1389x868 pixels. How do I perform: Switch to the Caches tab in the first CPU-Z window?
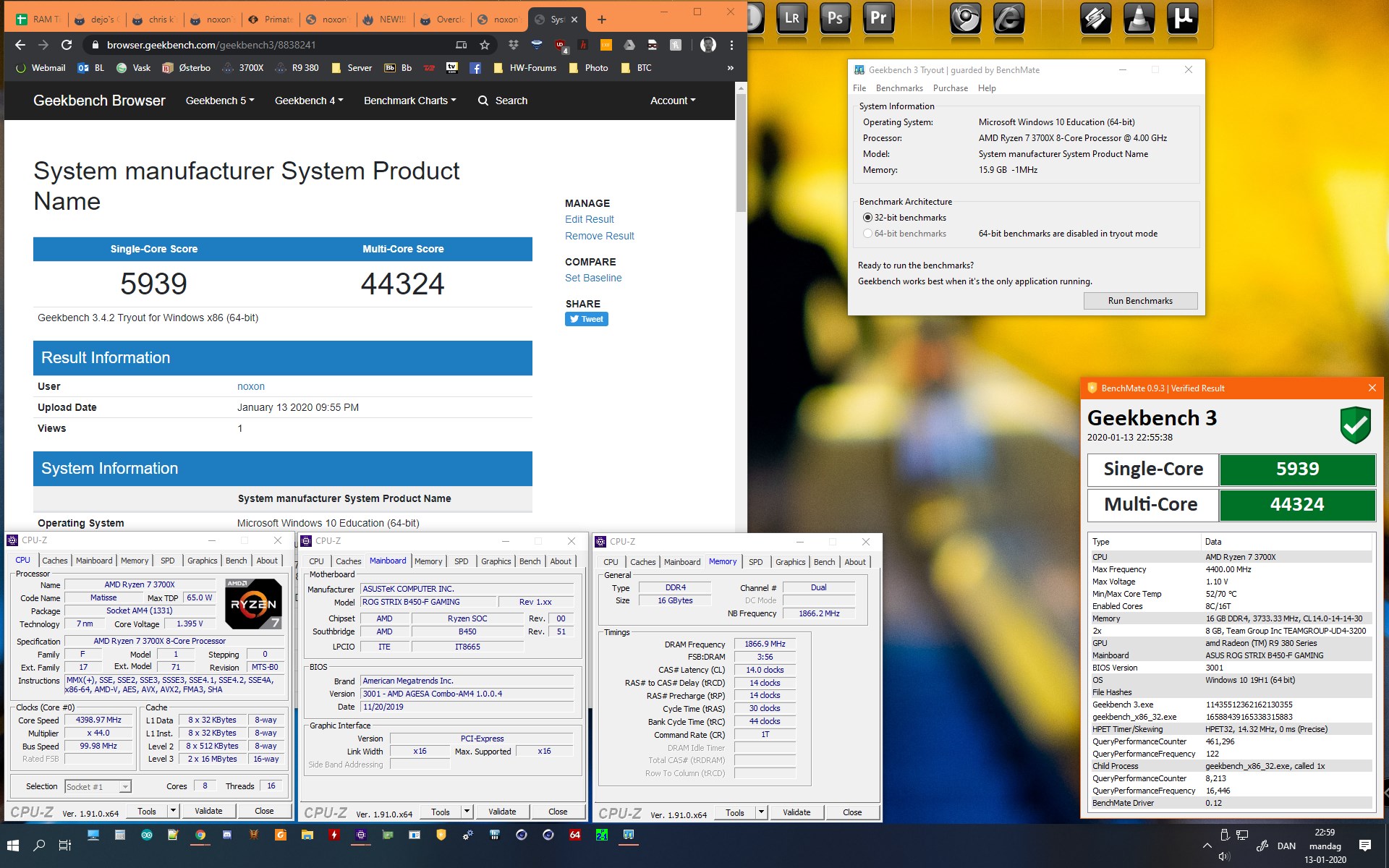tap(55, 561)
